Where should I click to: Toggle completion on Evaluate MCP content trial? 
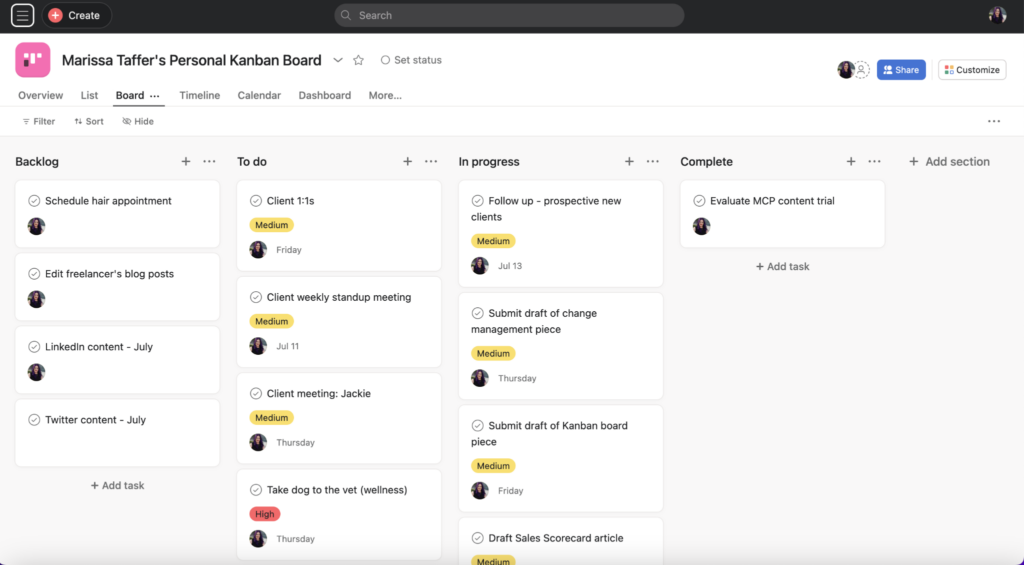click(699, 201)
